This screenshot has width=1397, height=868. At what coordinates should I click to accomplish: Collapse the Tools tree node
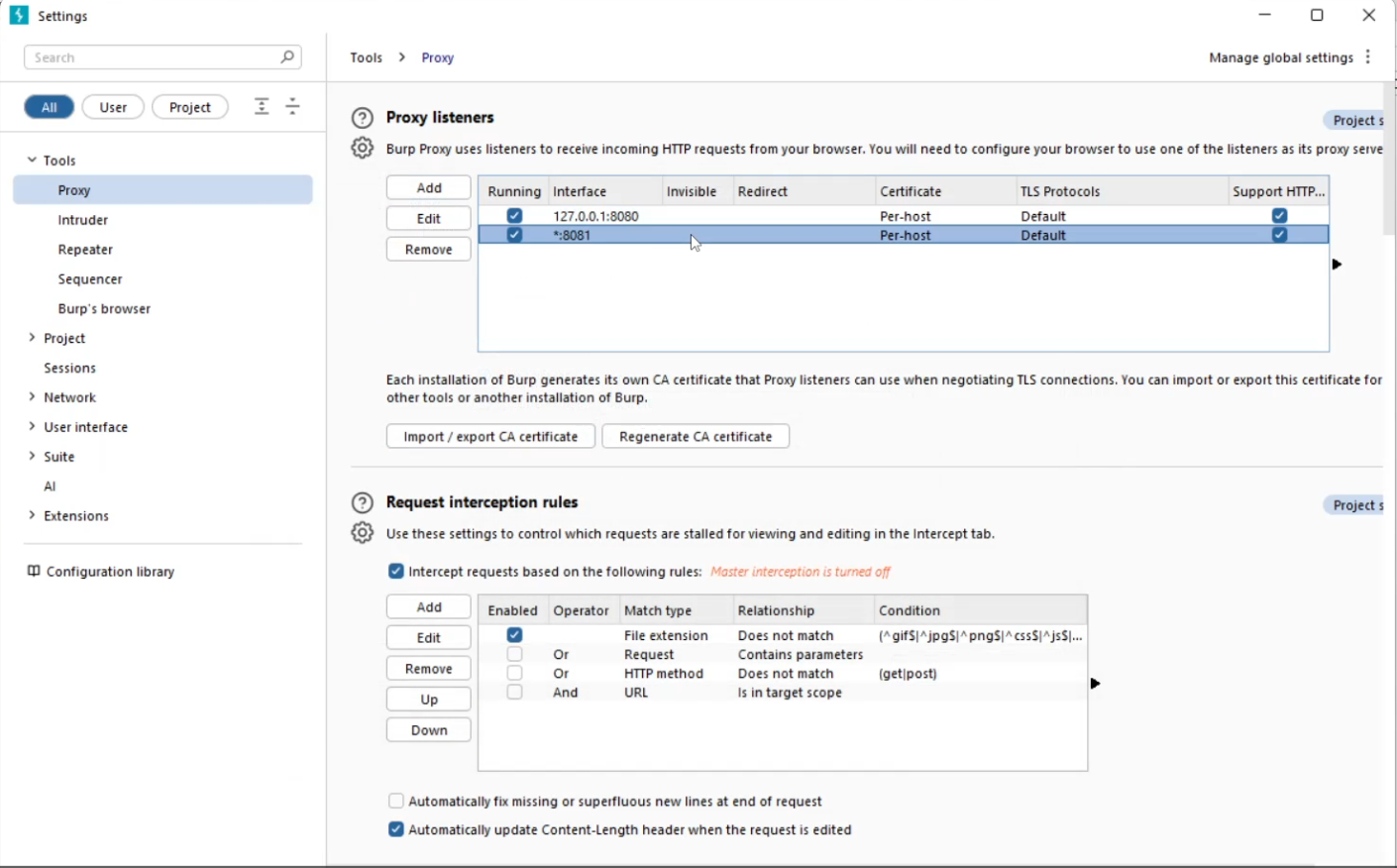32,161
